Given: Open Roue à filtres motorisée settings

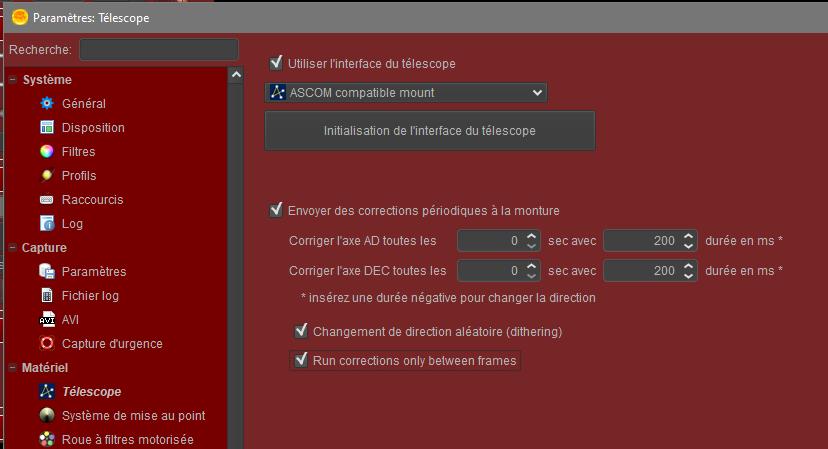Looking at the screenshot, I should click(127, 439).
